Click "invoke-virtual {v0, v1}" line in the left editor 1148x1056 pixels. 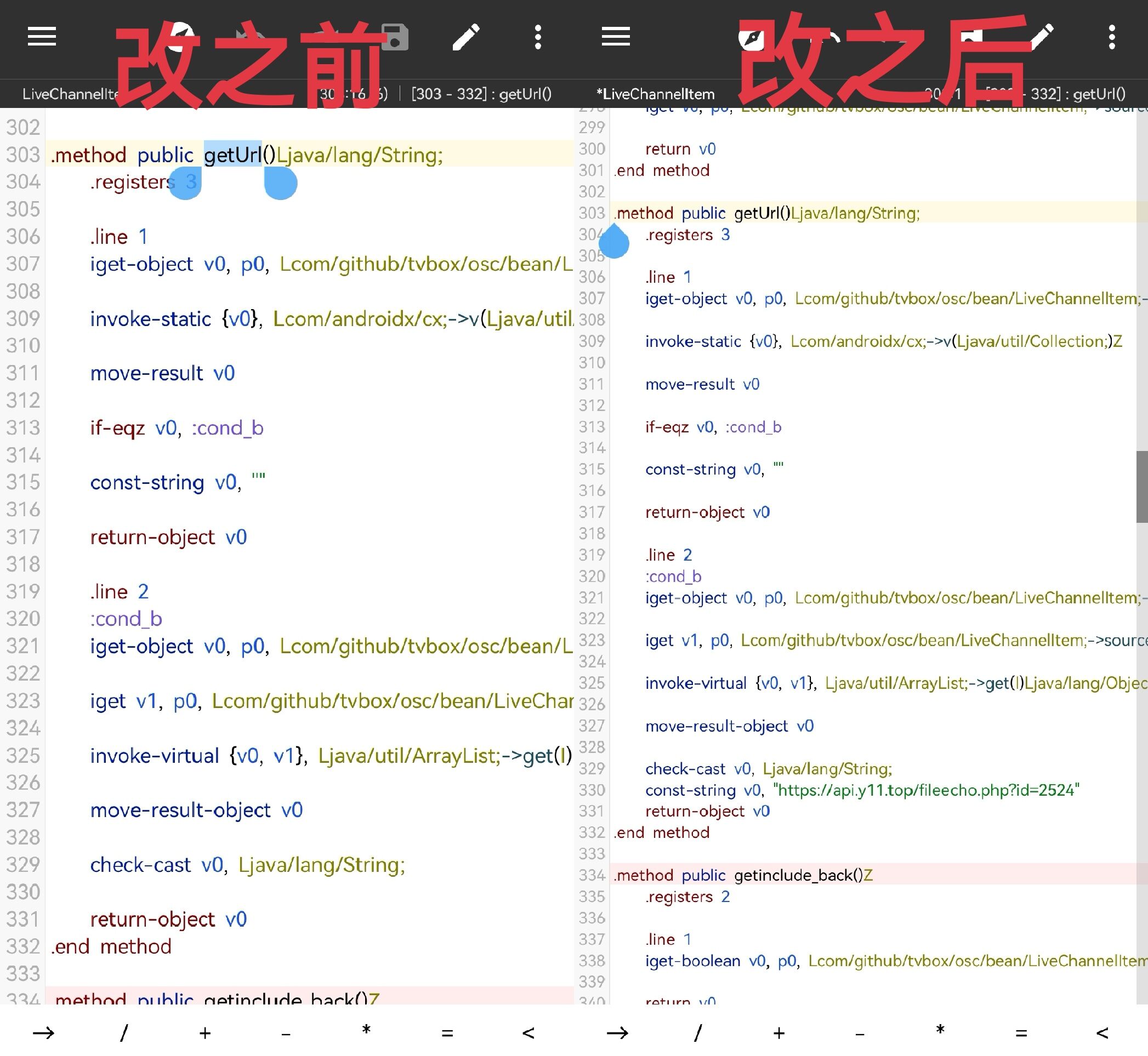click(332, 756)
